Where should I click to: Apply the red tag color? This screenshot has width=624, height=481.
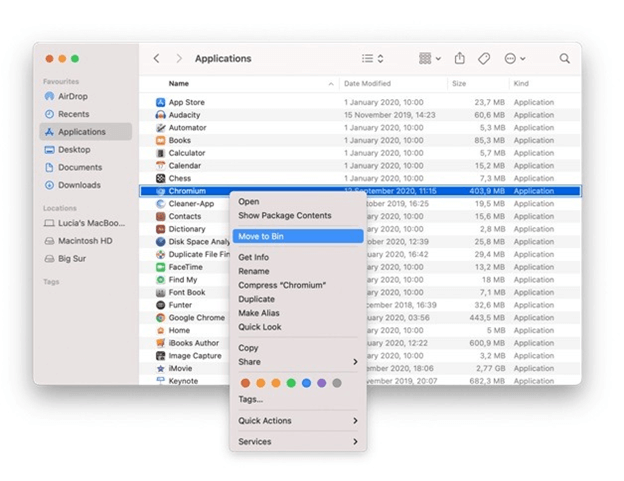click(x=246, y=383)
